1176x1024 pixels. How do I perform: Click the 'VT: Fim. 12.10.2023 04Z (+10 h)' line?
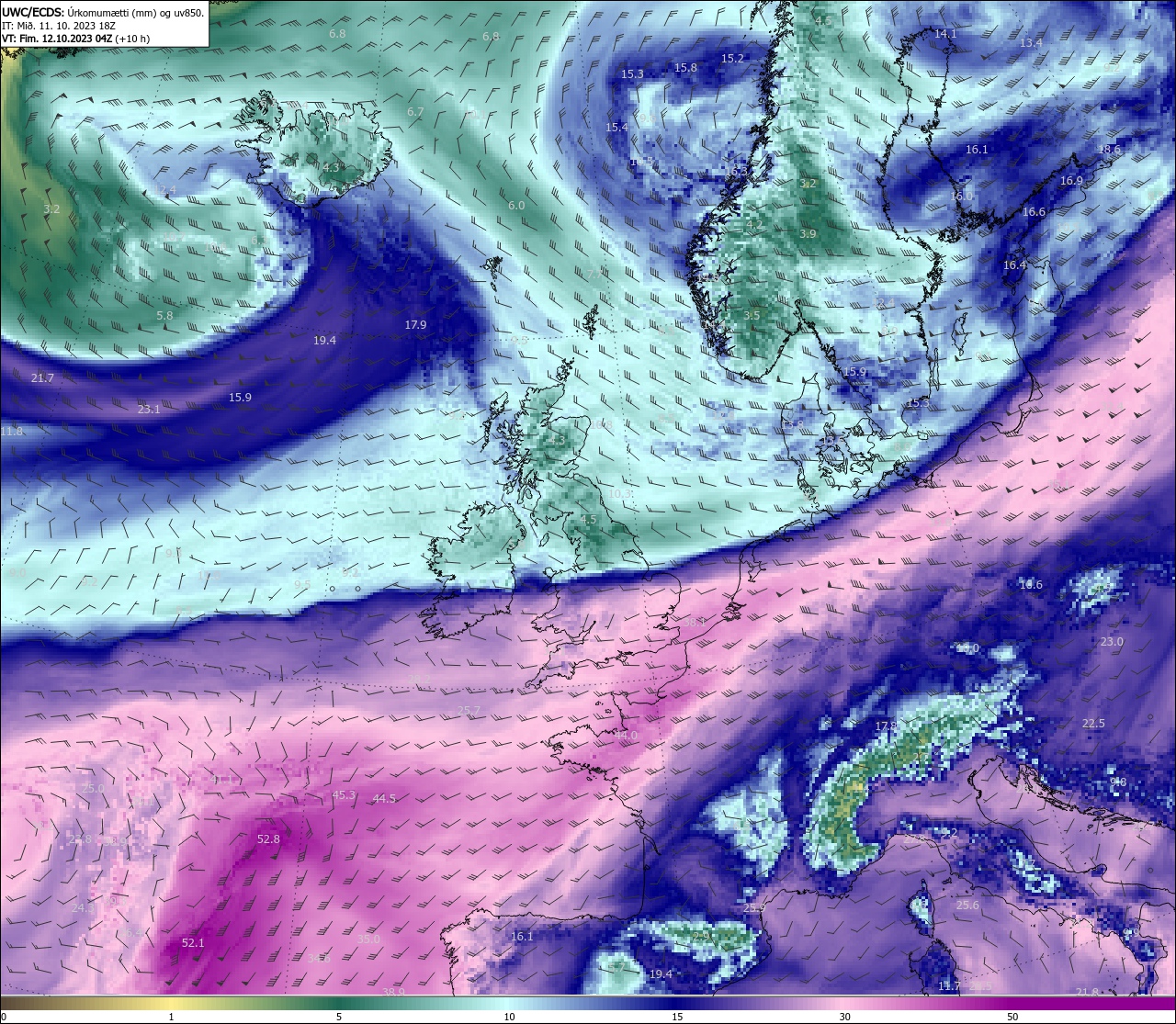[75, 39]
